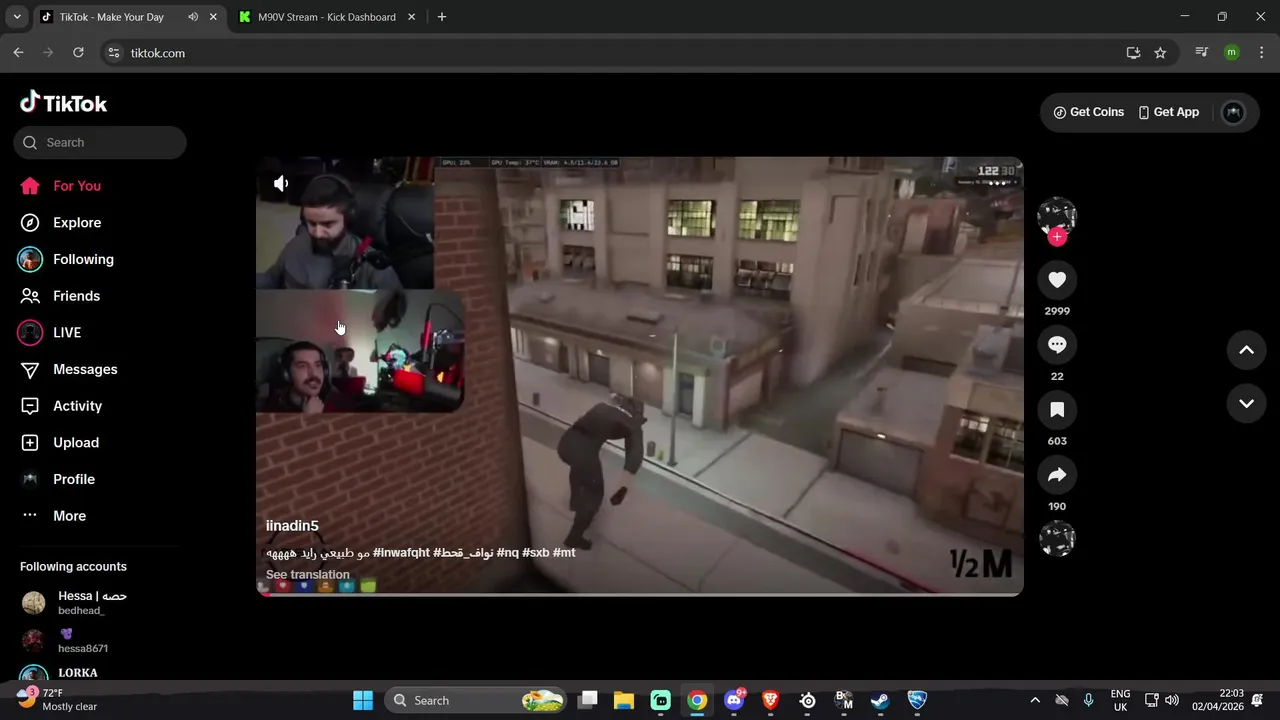Open a new browser tab
This screenshot has width=1280, height=720.
click(442, 17)
